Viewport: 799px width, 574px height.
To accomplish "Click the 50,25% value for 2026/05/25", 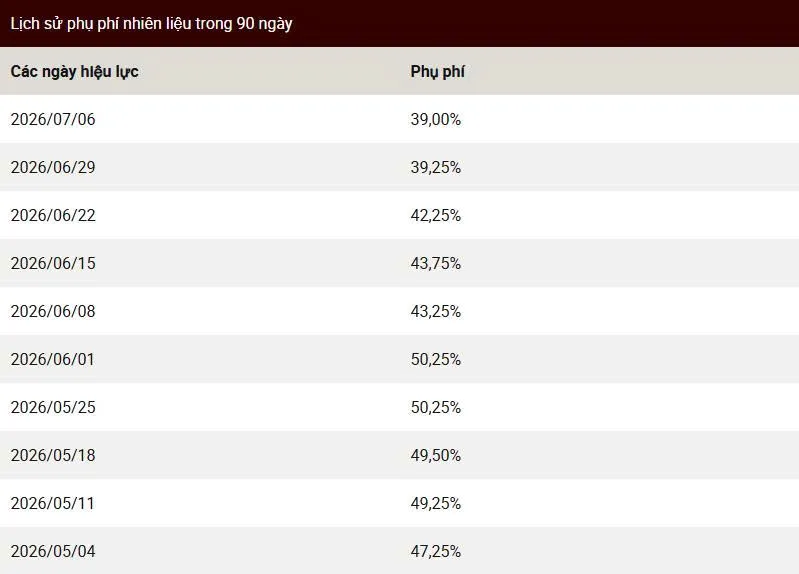I will pos(436,407).
